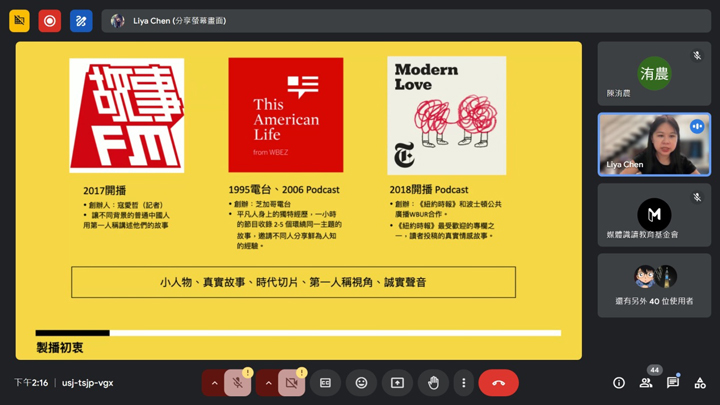Image resolution: width=720 pixels, height=405 pixels.
Task: Click This American Life cover image
Action: point(286,115)
